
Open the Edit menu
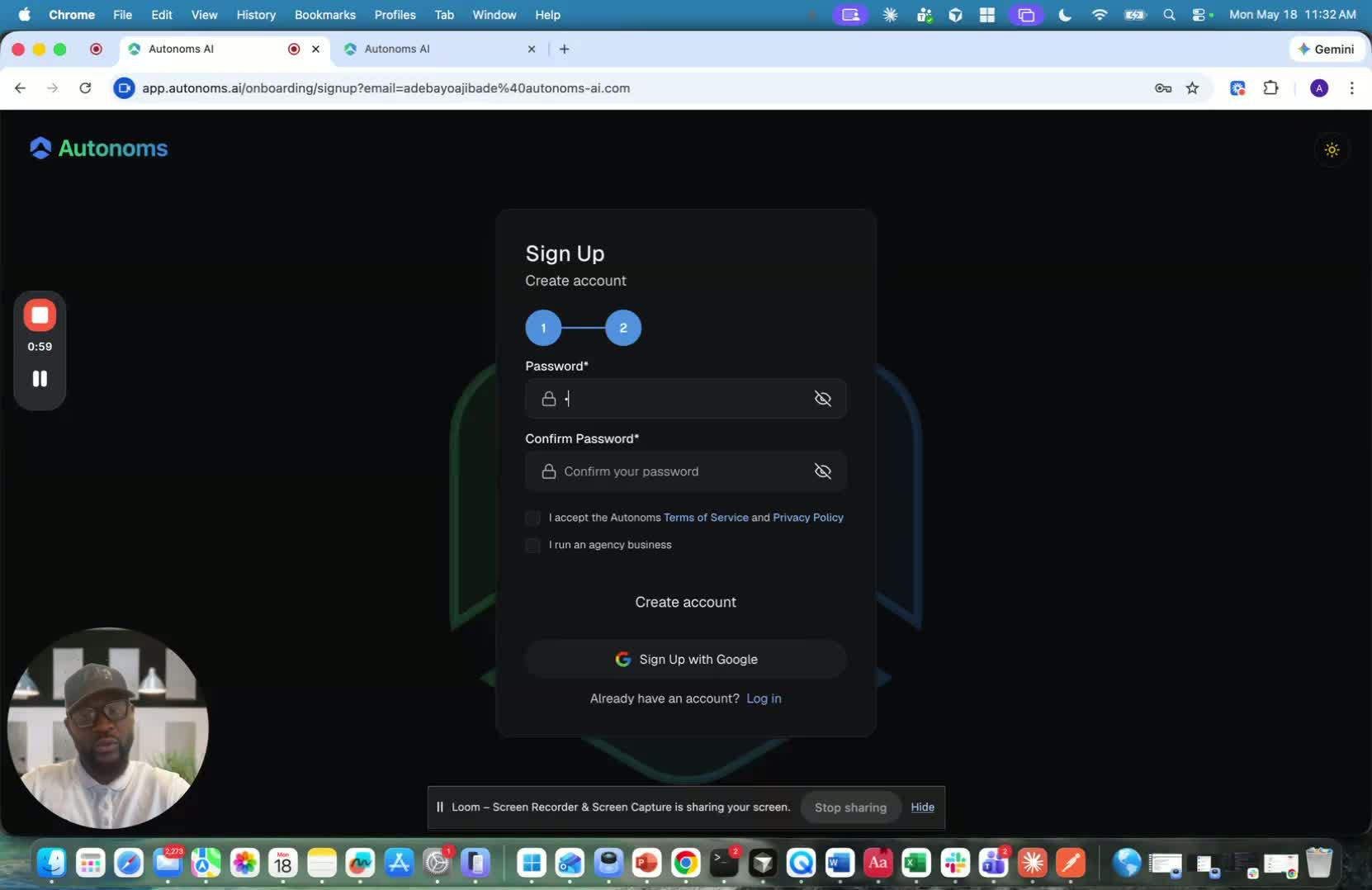162,15
